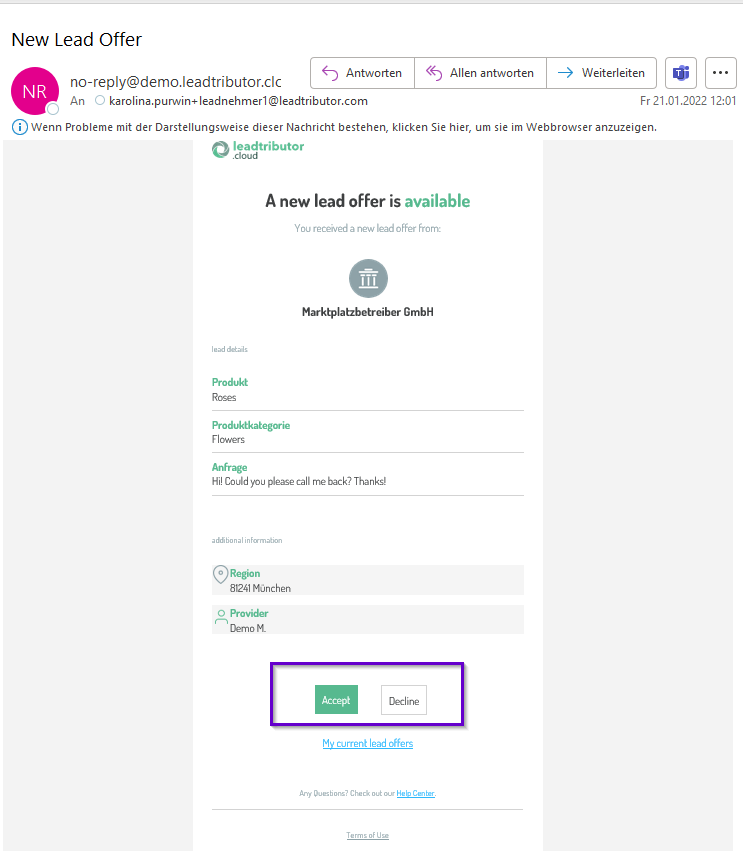Click the Provider person icon

point(221,618)
